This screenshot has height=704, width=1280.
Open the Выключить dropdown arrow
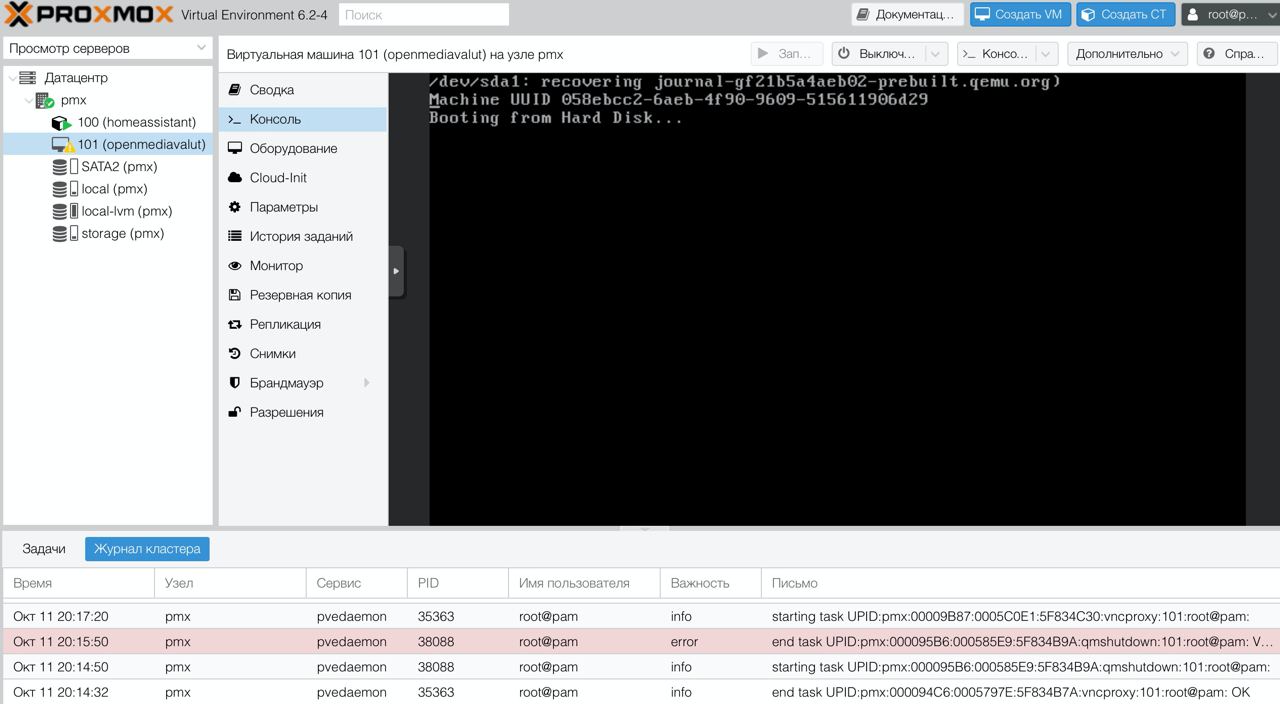tap(936, 54)
